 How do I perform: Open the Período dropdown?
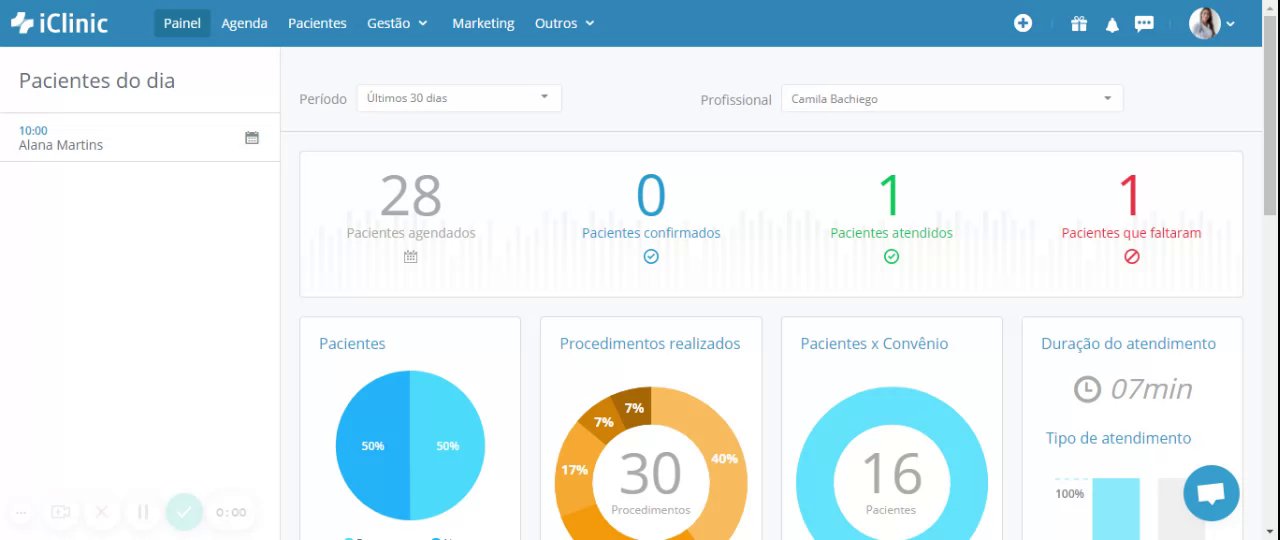click(459, 98)
